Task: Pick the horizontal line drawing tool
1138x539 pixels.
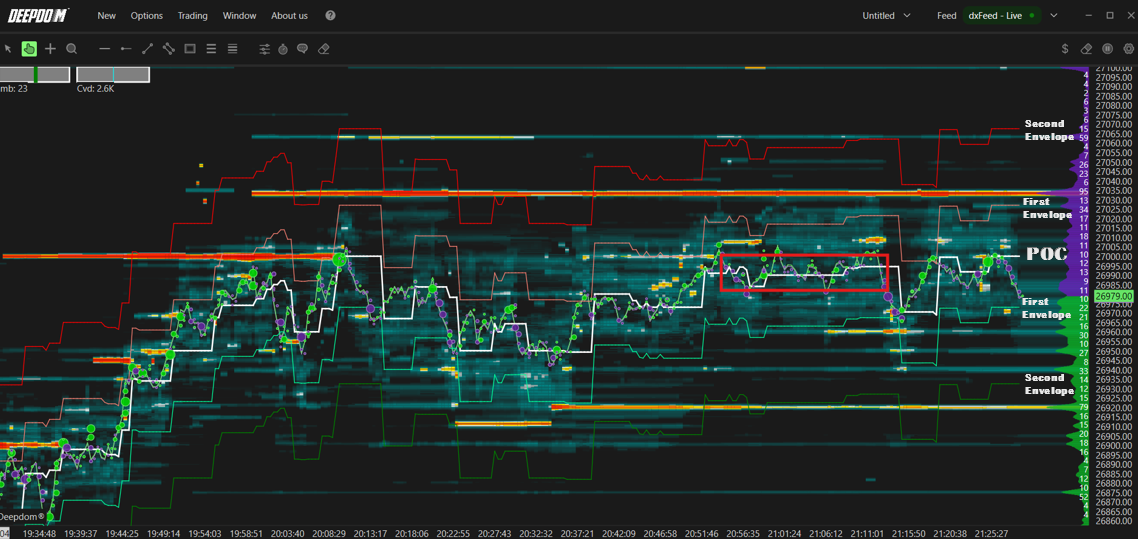Action: 105,49
